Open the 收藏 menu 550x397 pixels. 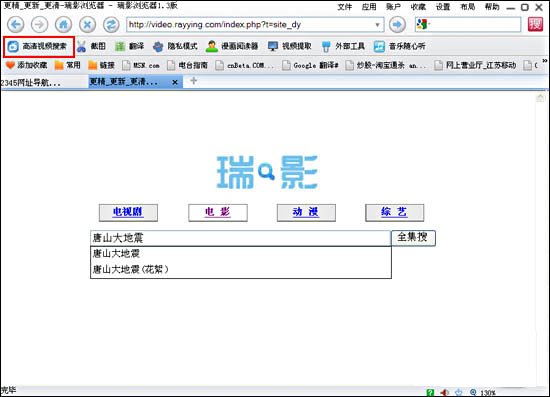(x=418, y=7)
